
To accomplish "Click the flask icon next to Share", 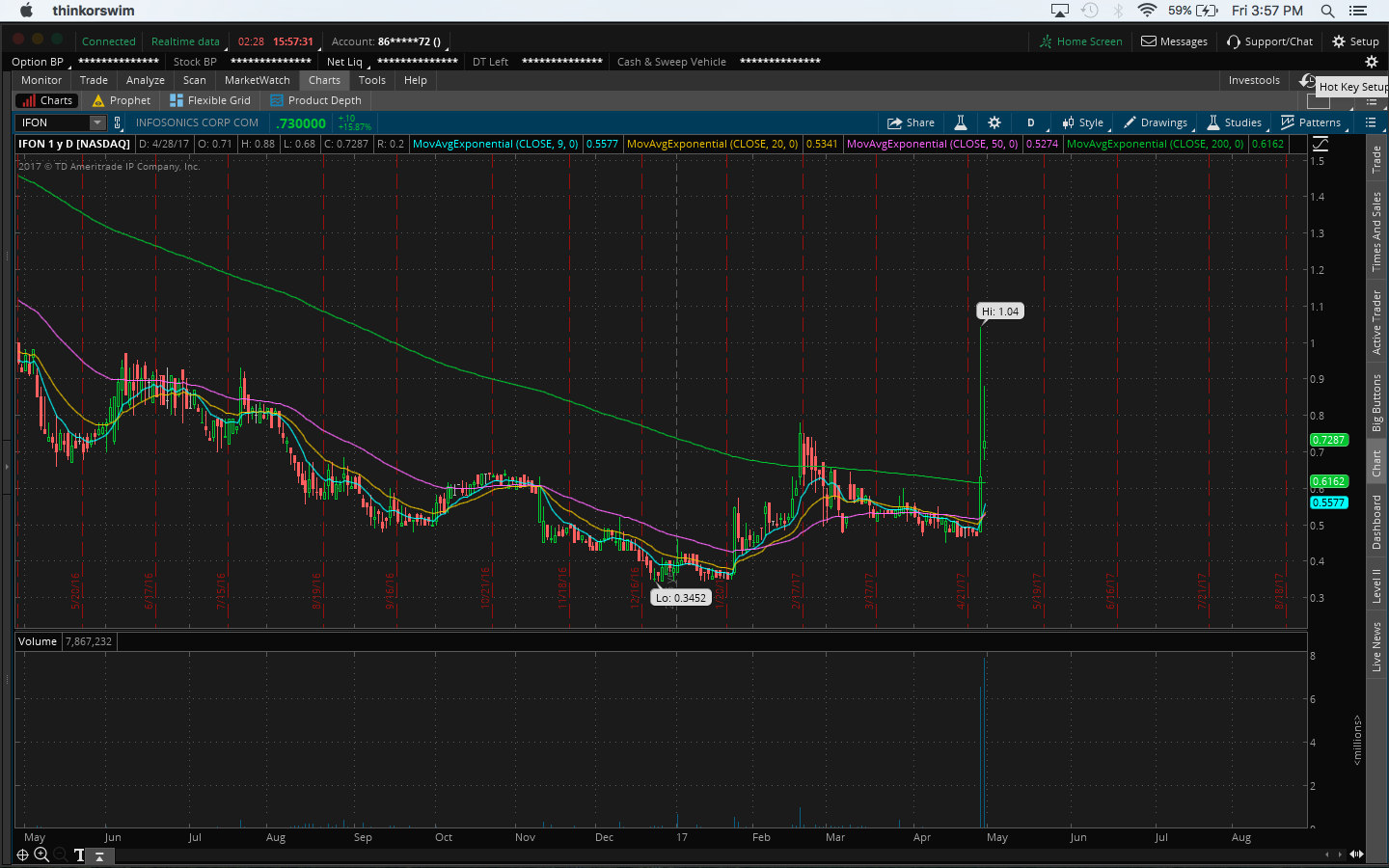I will 961,122.
